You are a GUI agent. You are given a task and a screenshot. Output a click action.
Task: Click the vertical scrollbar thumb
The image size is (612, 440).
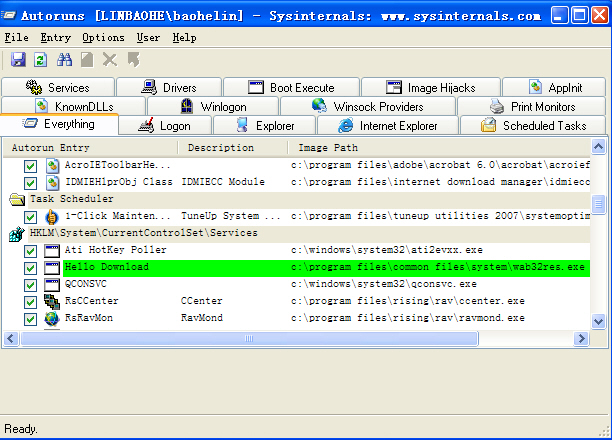pyautogui.click(x=598, y=204)
